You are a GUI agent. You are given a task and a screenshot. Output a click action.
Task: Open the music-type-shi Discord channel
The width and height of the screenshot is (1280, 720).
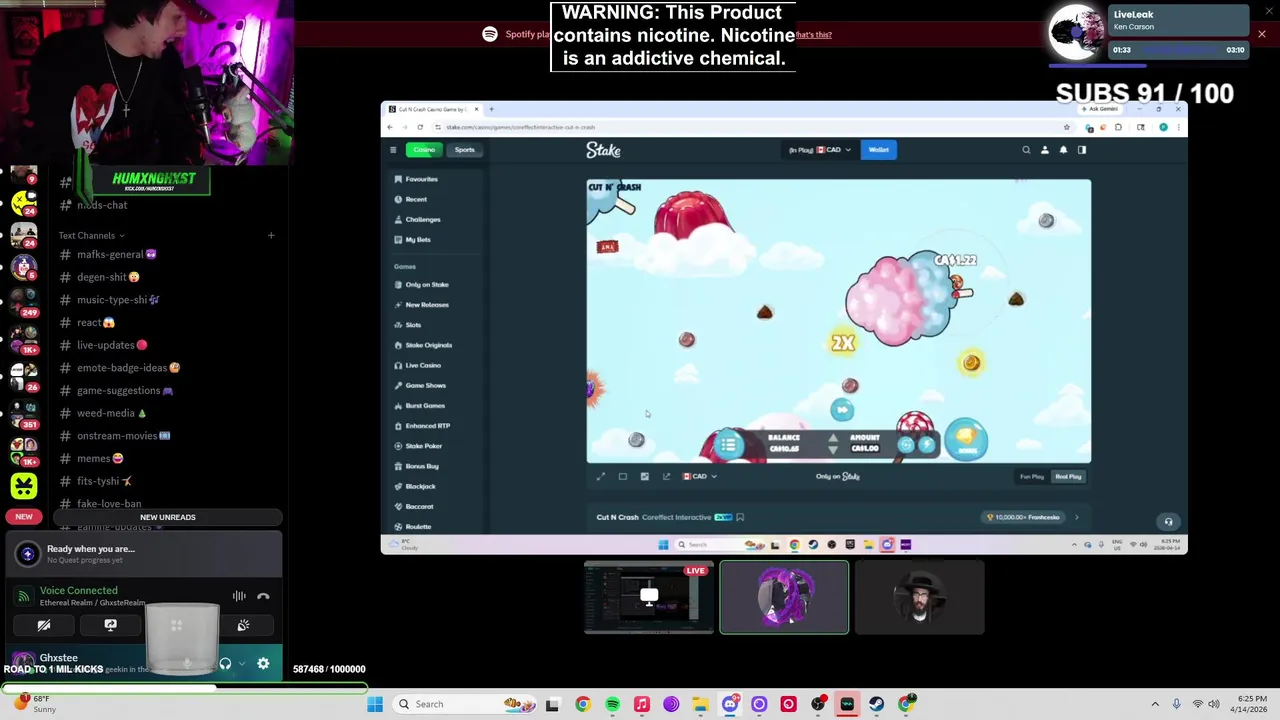pyautogui.click(x=110, y=300)
